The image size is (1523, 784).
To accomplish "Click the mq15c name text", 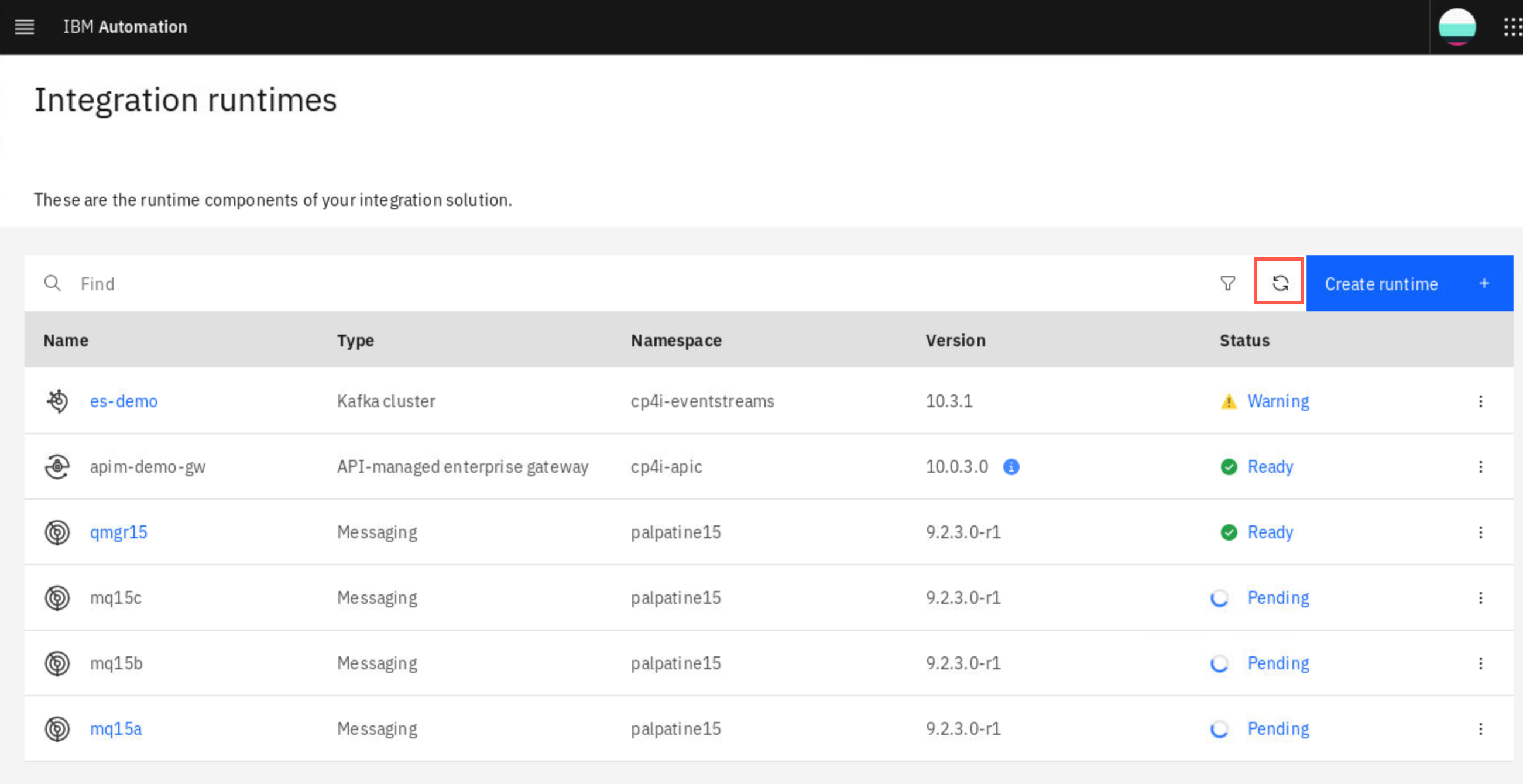I will tap(116, 598).
